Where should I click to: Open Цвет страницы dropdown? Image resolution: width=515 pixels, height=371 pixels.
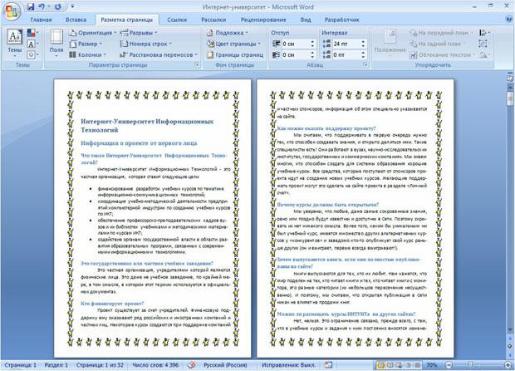pyautogui.click(x=233, y=44)
